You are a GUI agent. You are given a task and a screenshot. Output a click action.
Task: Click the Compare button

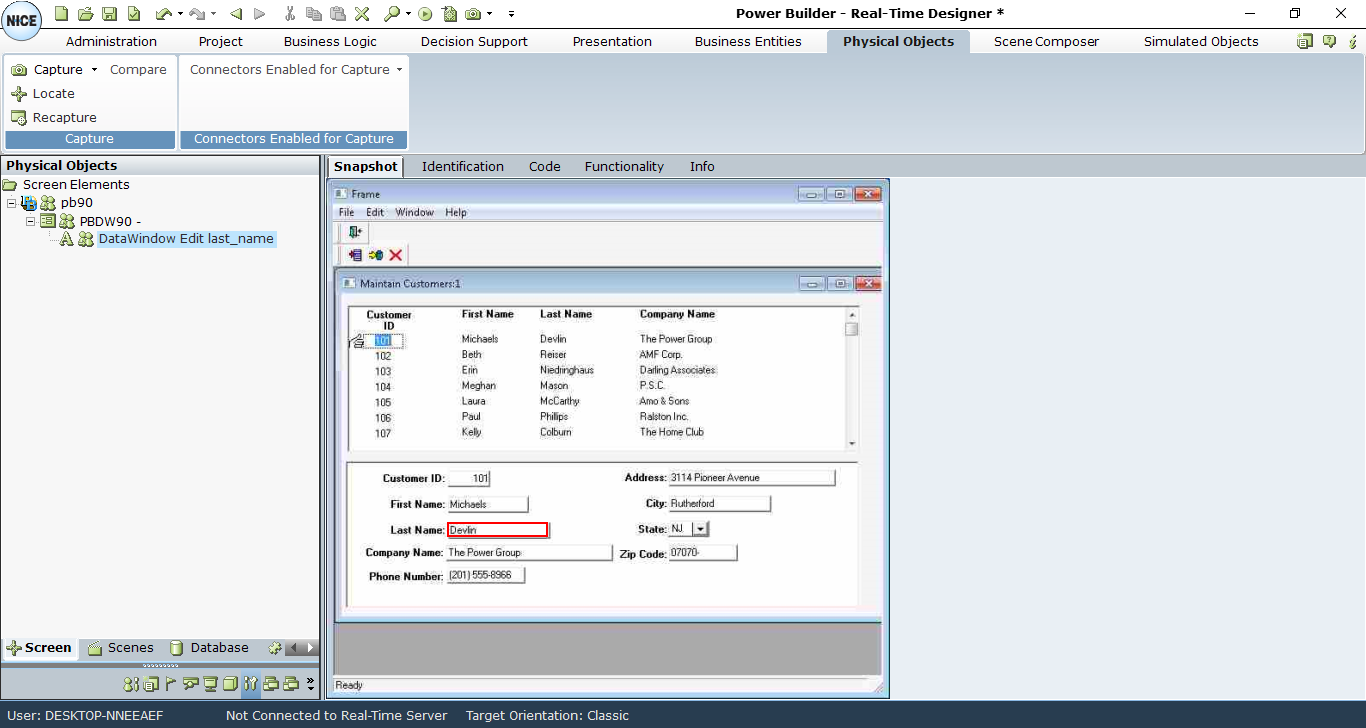138,70
